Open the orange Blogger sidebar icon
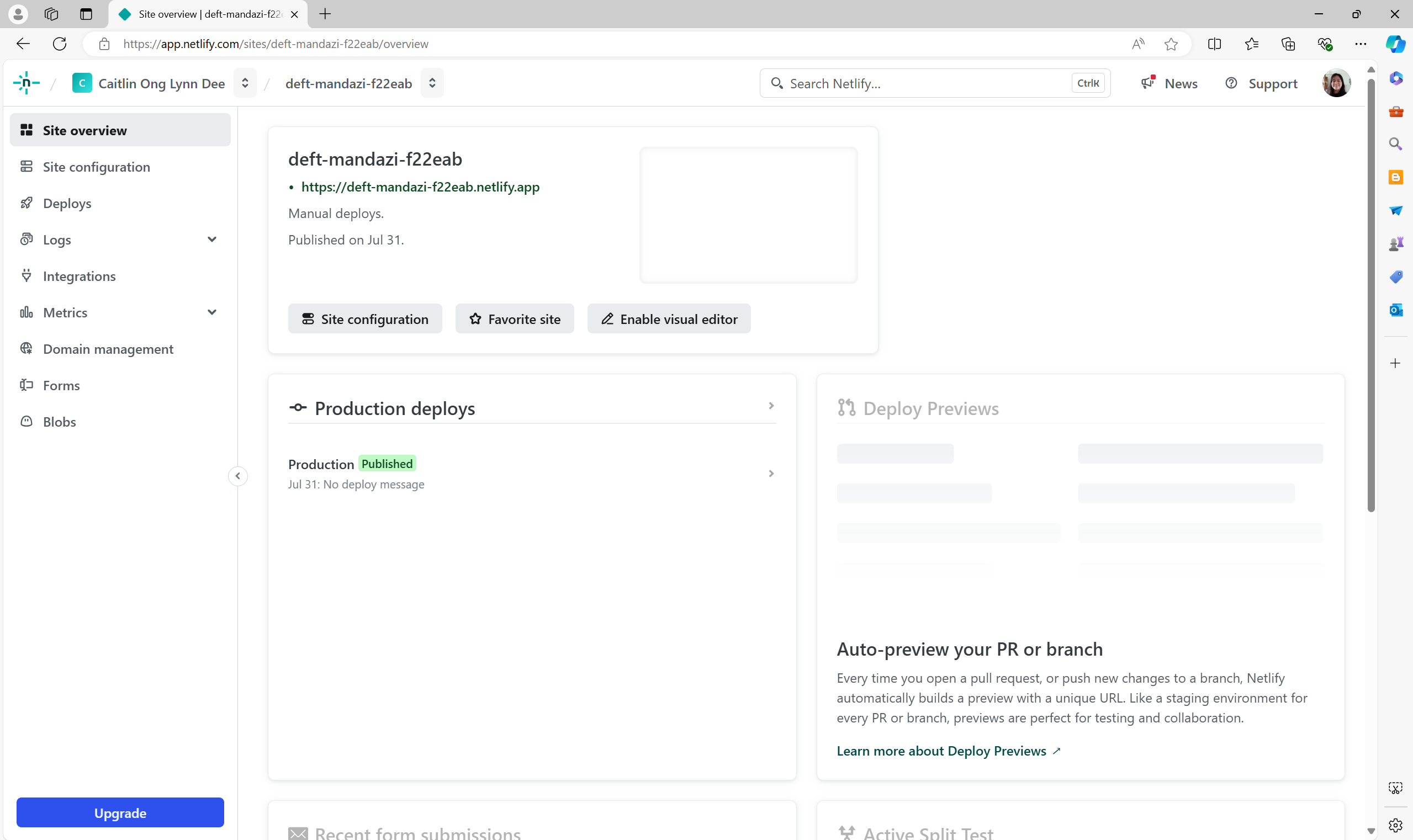This screenshot has width=1413, height=840. point(1395,177)
